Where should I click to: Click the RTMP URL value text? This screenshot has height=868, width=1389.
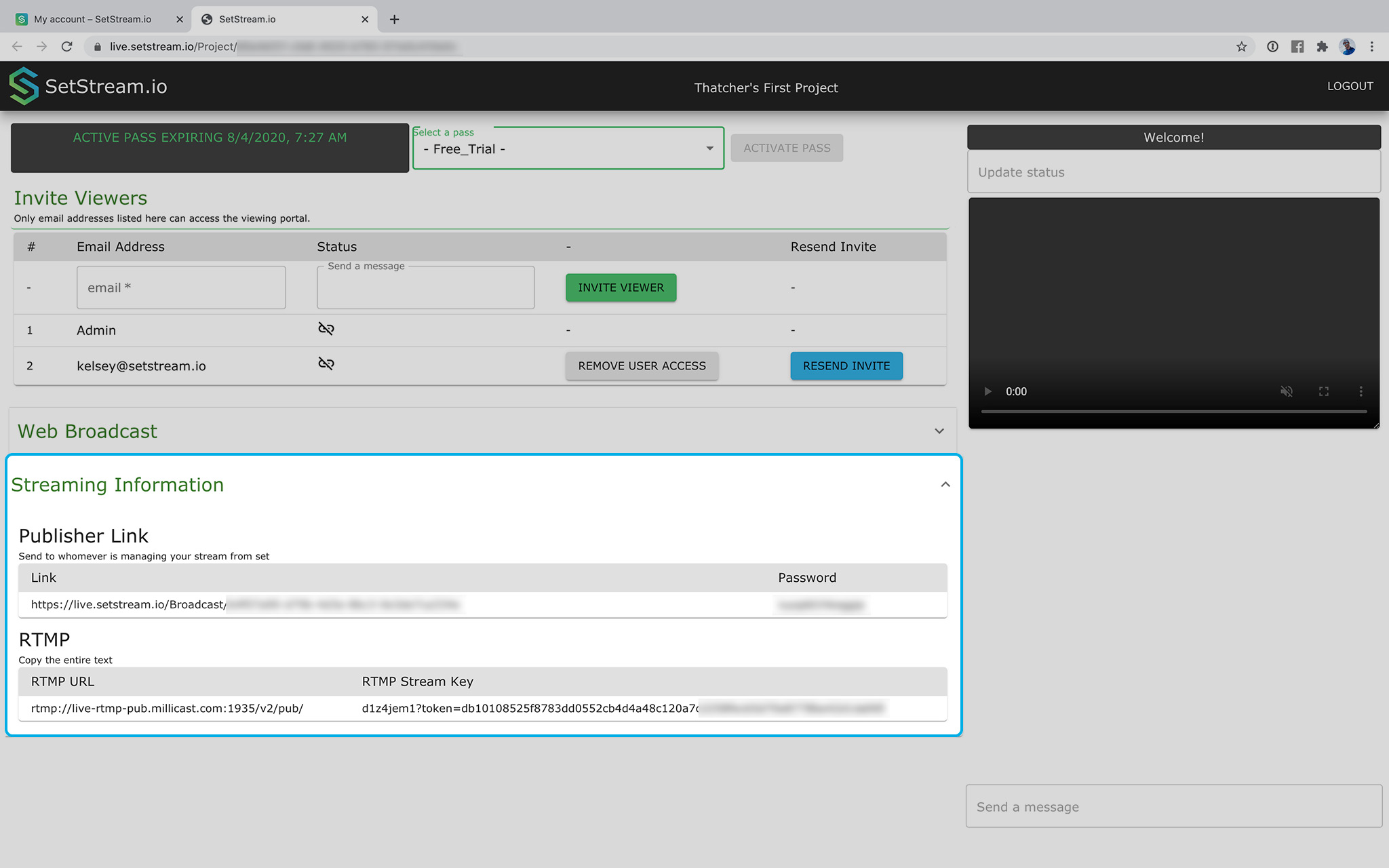point(167,708)
